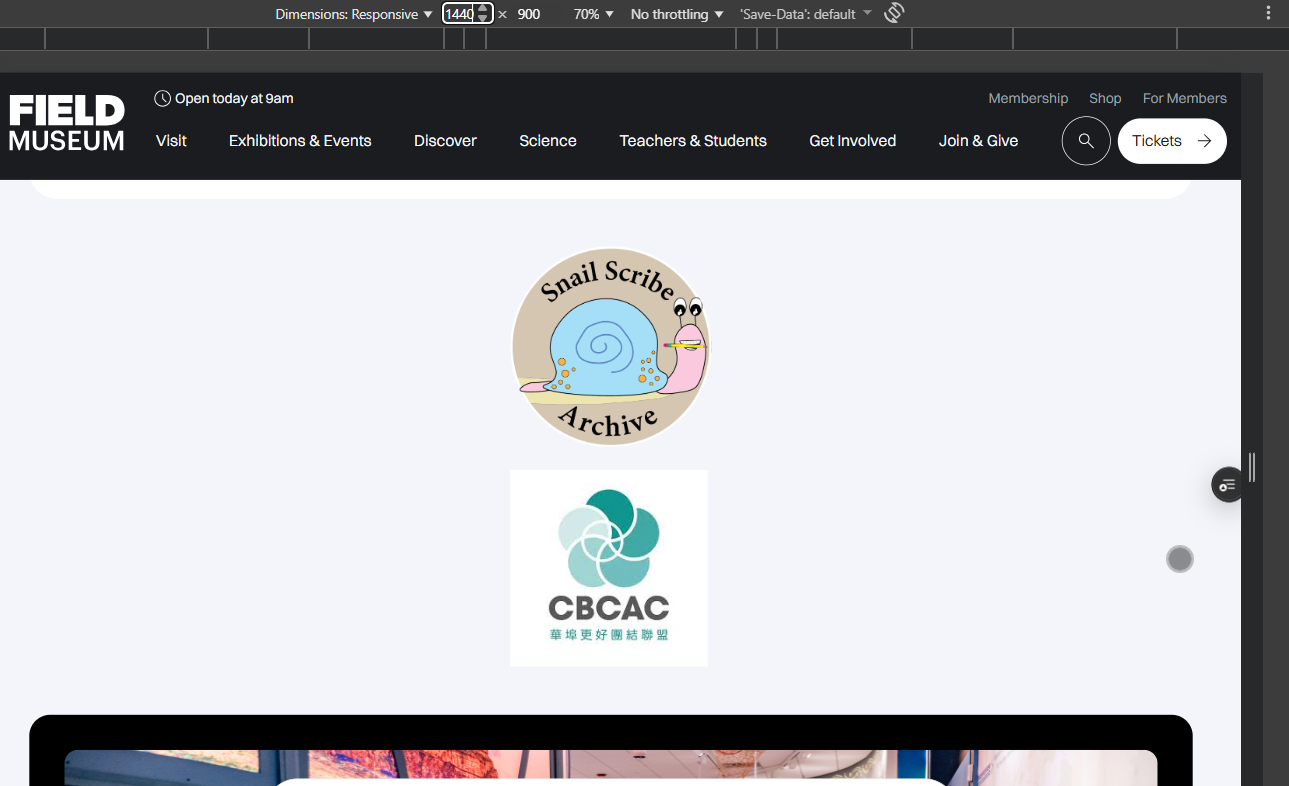This screenshot has height=786, width=1289.
Task: Open the Dimensions: Responsive dropdown
Action: pos(354,14)
